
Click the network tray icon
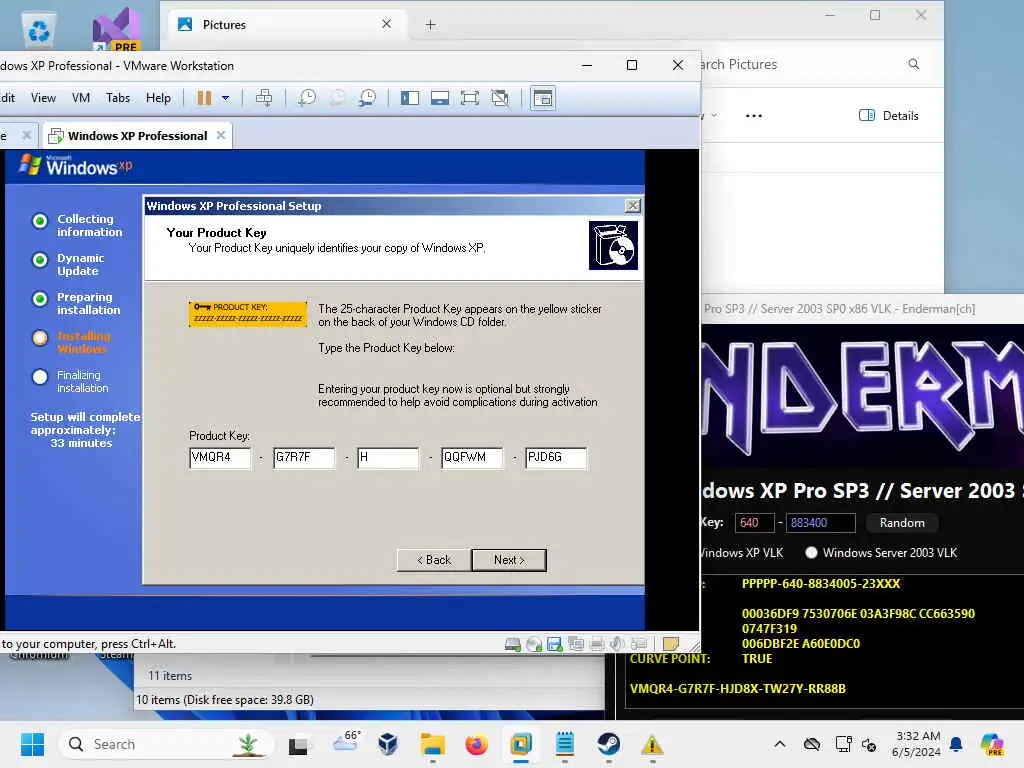843,744
